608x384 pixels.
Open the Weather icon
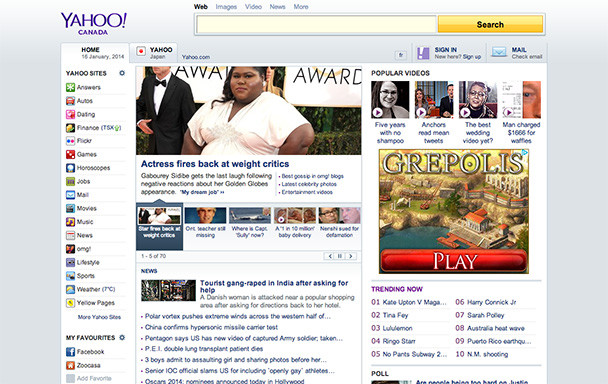coord(70,289)
